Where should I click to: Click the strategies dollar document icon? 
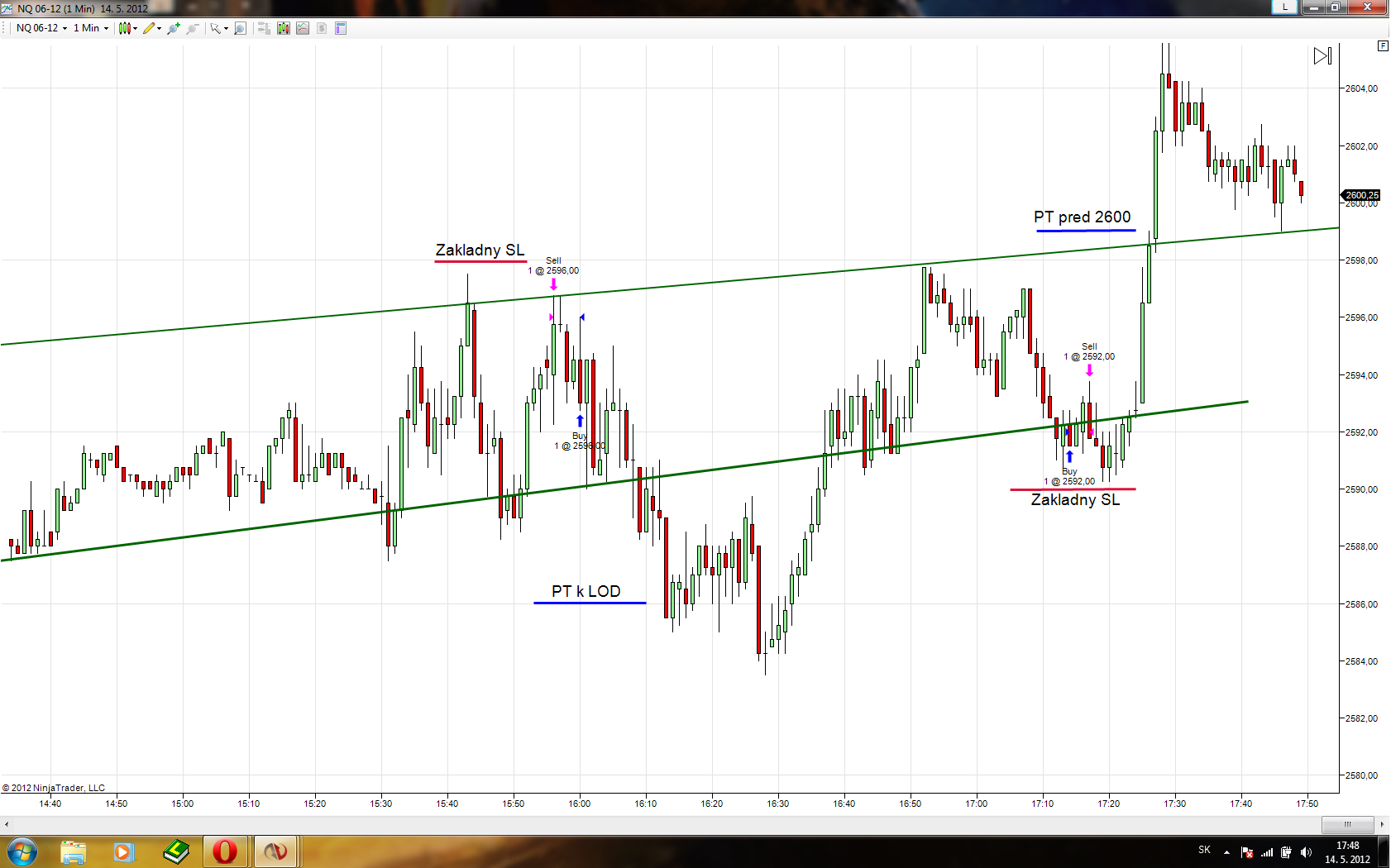(322, 28)
